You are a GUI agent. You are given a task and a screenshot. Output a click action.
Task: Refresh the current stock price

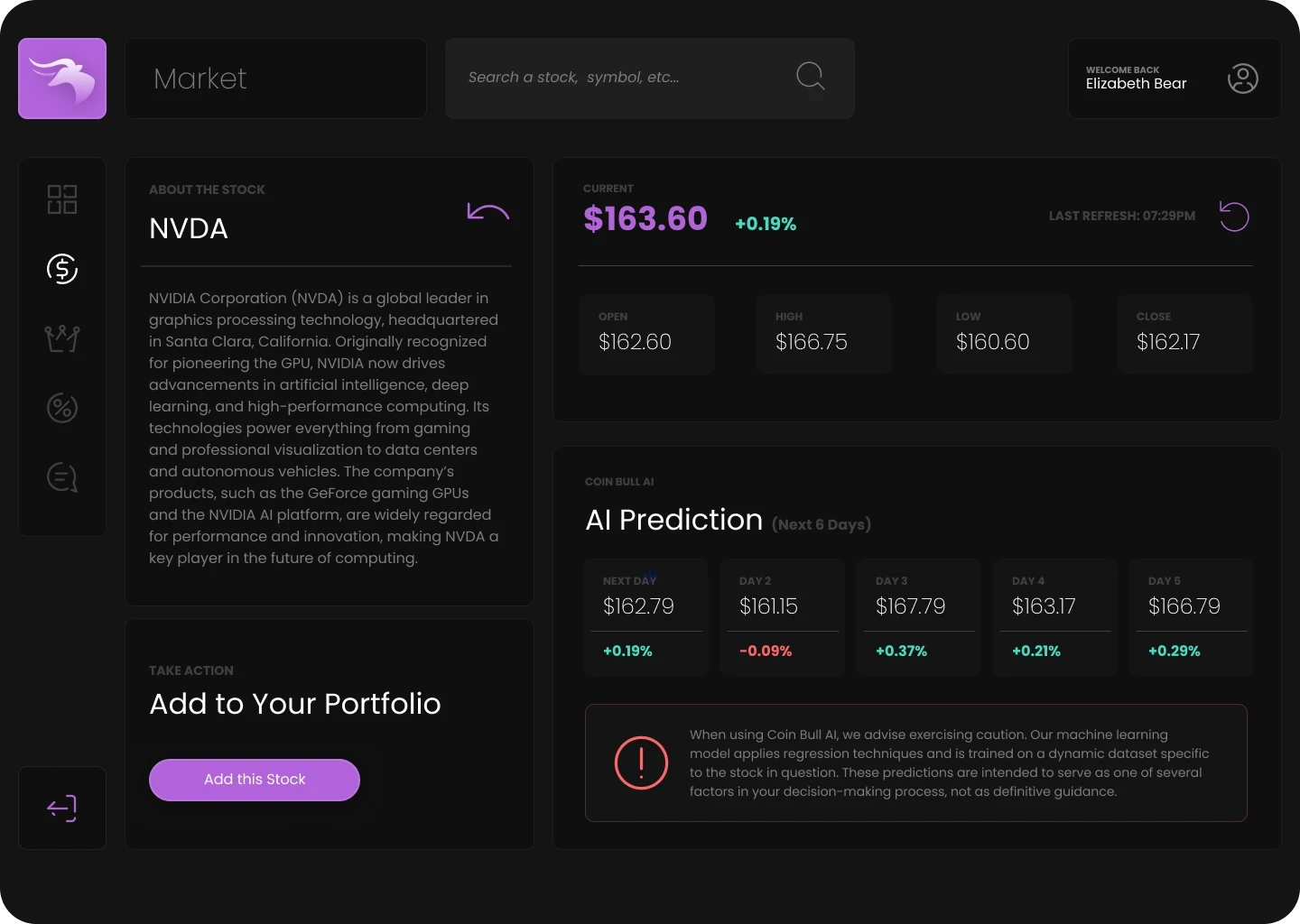pyautogui.click(x=1234, y=217)
